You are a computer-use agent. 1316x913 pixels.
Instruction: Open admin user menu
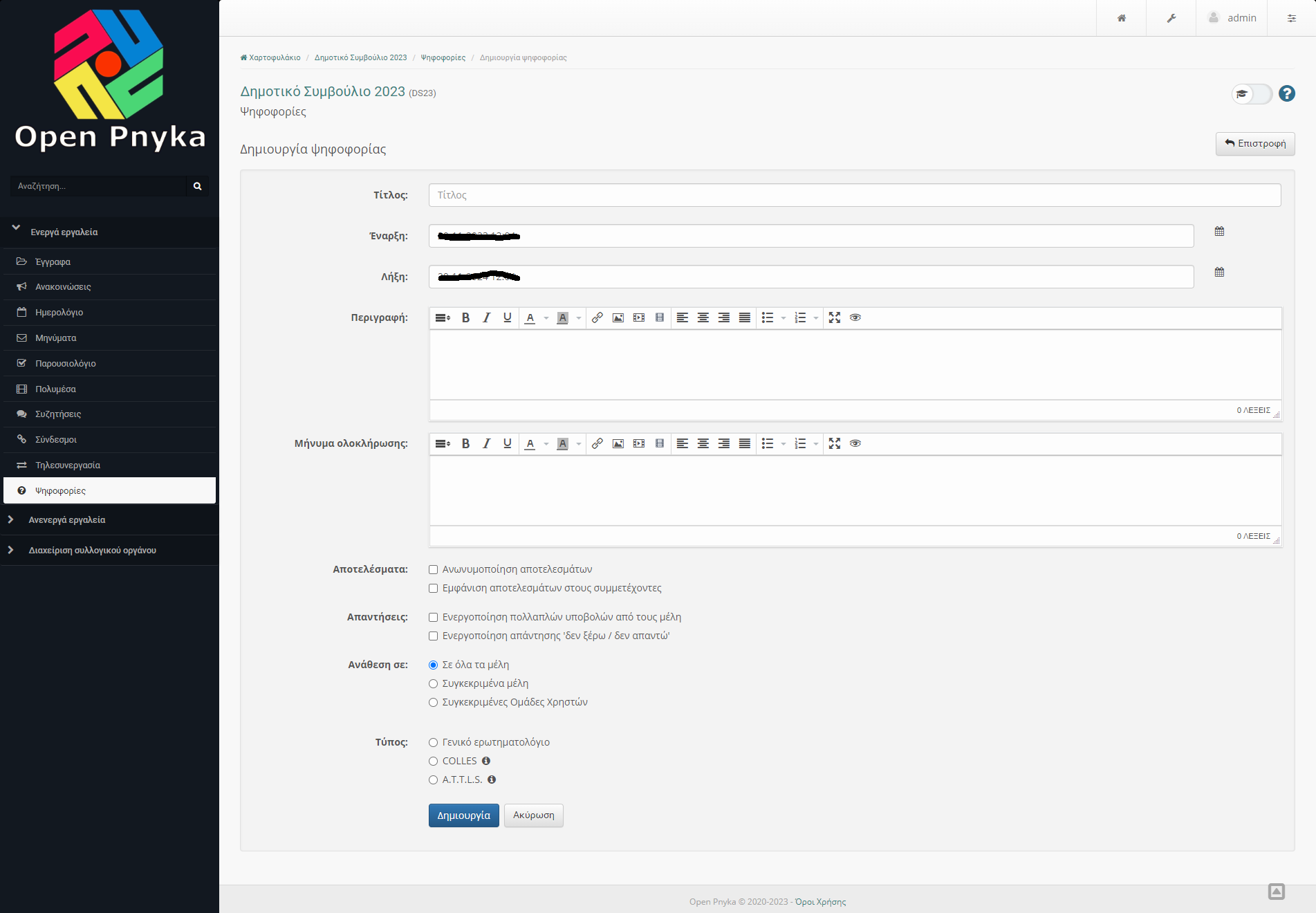pyautogui.click(x=1232, y=18)
